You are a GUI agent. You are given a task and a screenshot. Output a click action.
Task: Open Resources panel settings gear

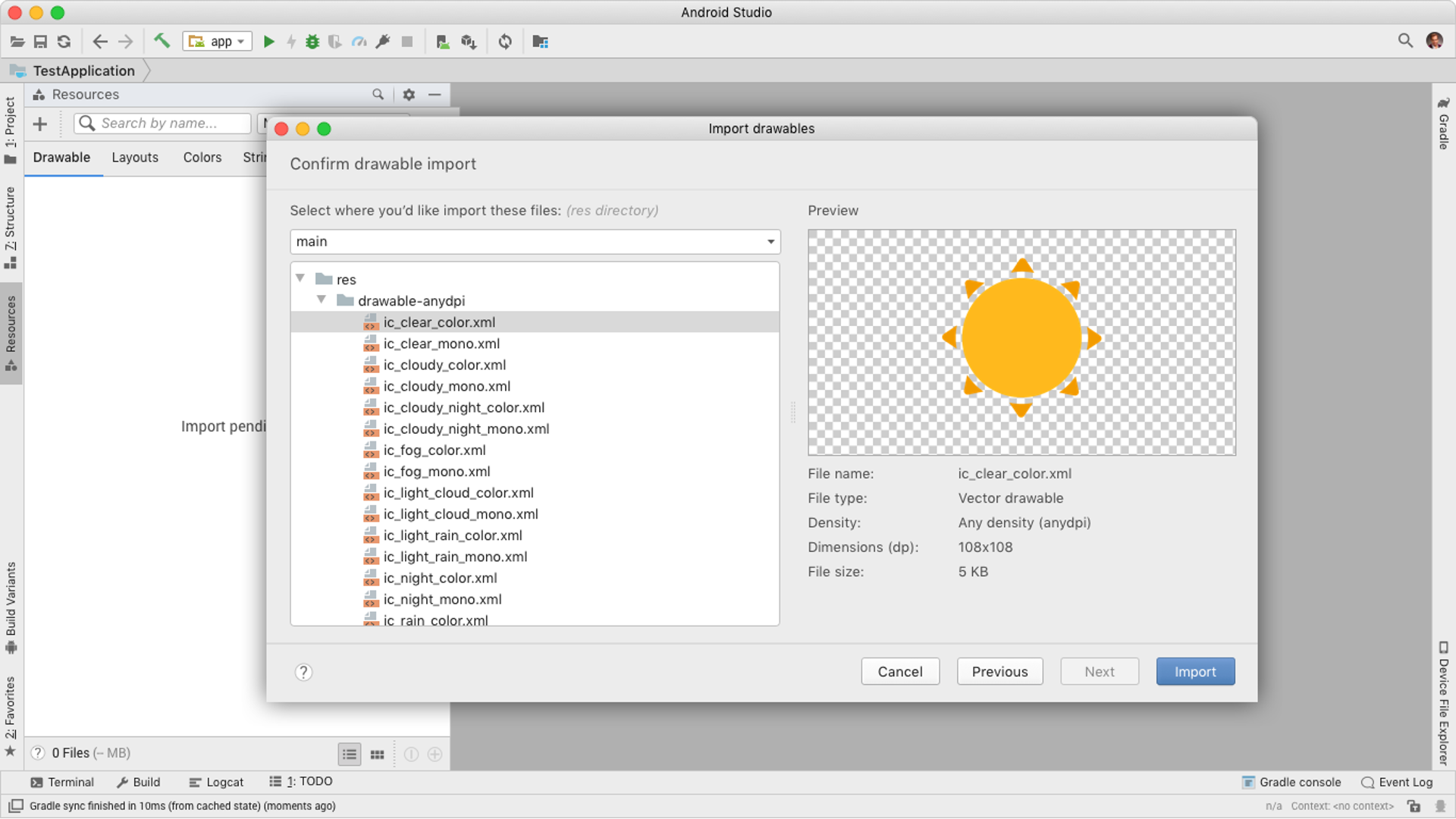click(x=409, y=95)
